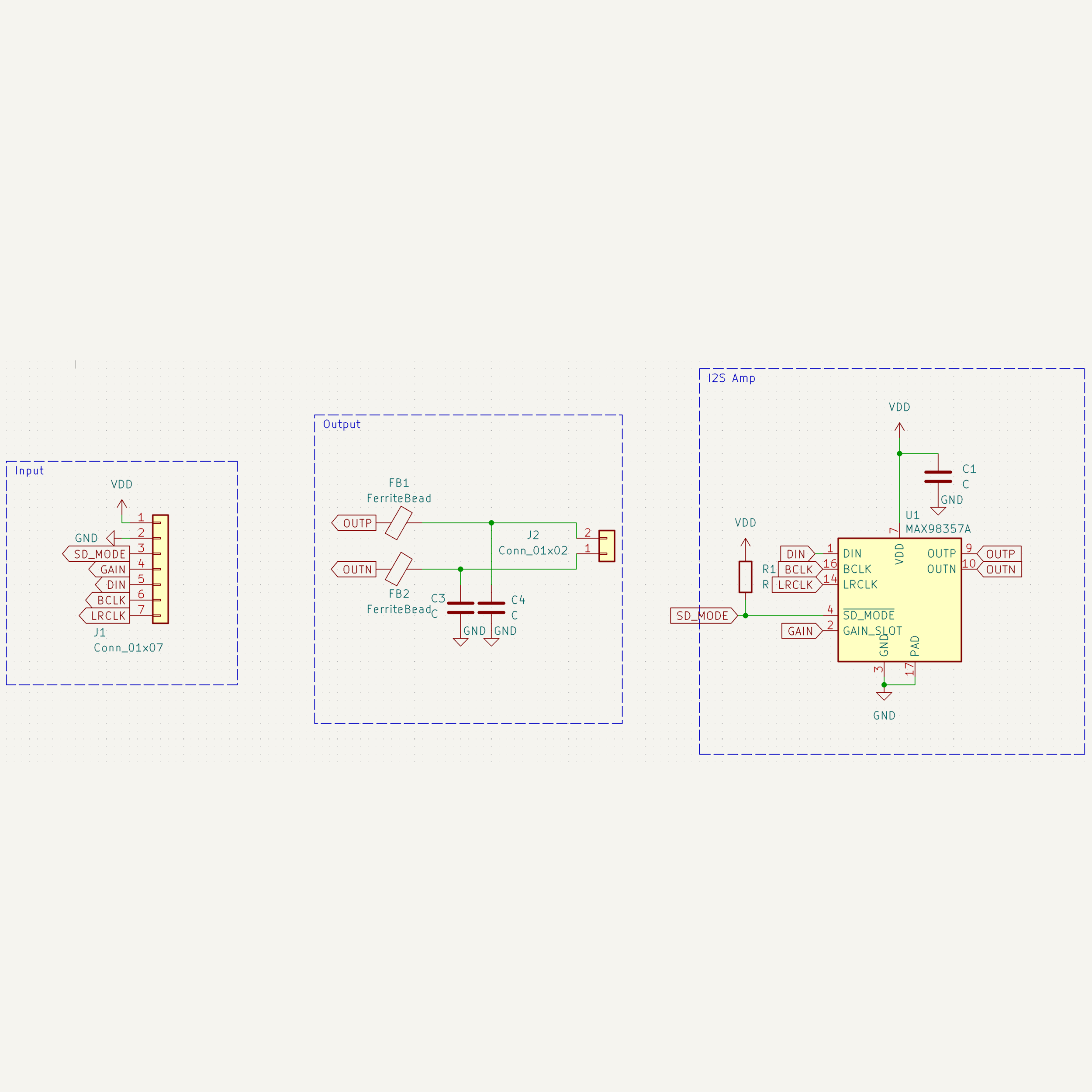Click the GND symbol below capacitor C4
The image size is (1092, 1092).
click(x=491, y=642)
